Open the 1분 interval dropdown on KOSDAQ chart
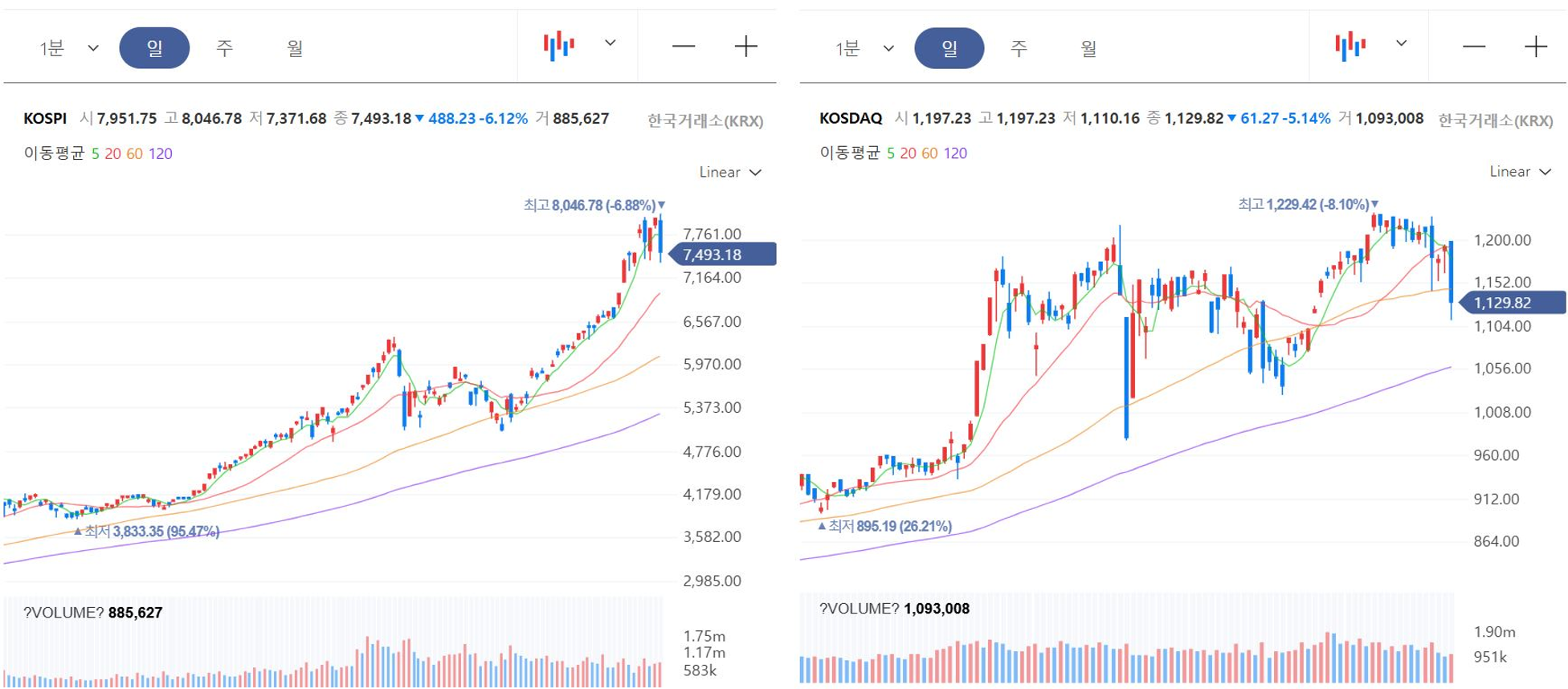1568x689 pixels. tap(864, 48)
